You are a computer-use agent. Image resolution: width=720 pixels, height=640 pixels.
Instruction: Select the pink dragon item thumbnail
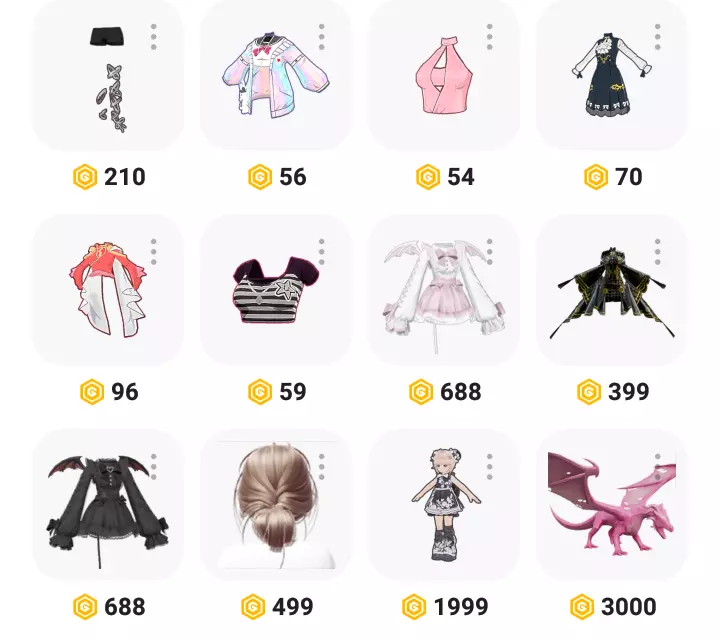[612, 505]
